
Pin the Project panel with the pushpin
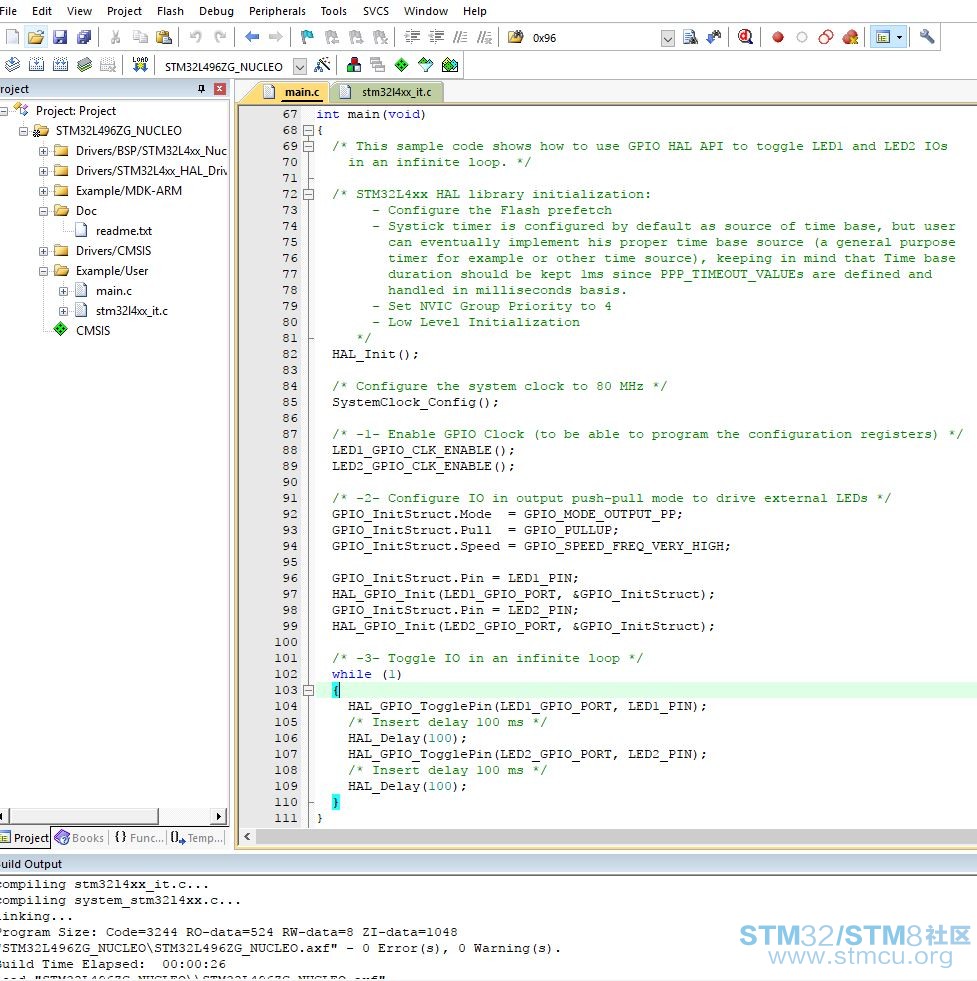click(201, 89)
